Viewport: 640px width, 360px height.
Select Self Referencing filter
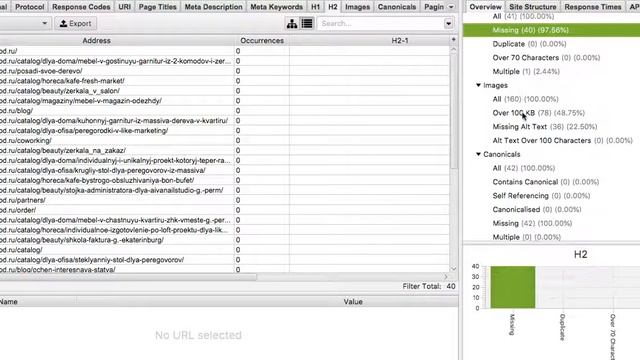[x=541, y=196]
